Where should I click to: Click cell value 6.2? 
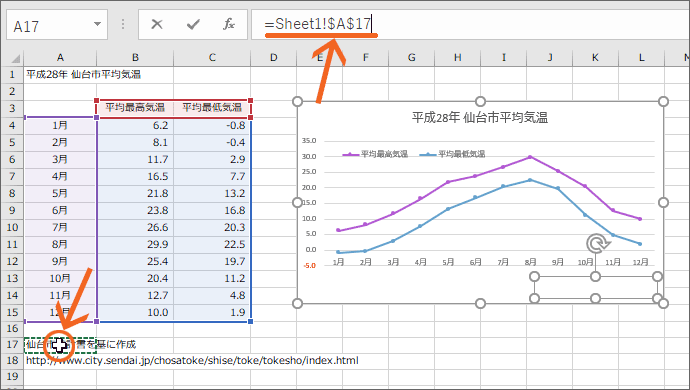point(160,125)
